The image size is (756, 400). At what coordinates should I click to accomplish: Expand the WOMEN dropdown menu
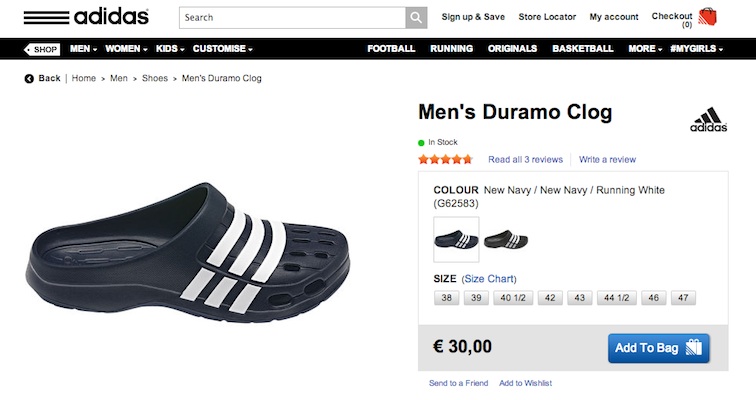click(x=126, y=49)
